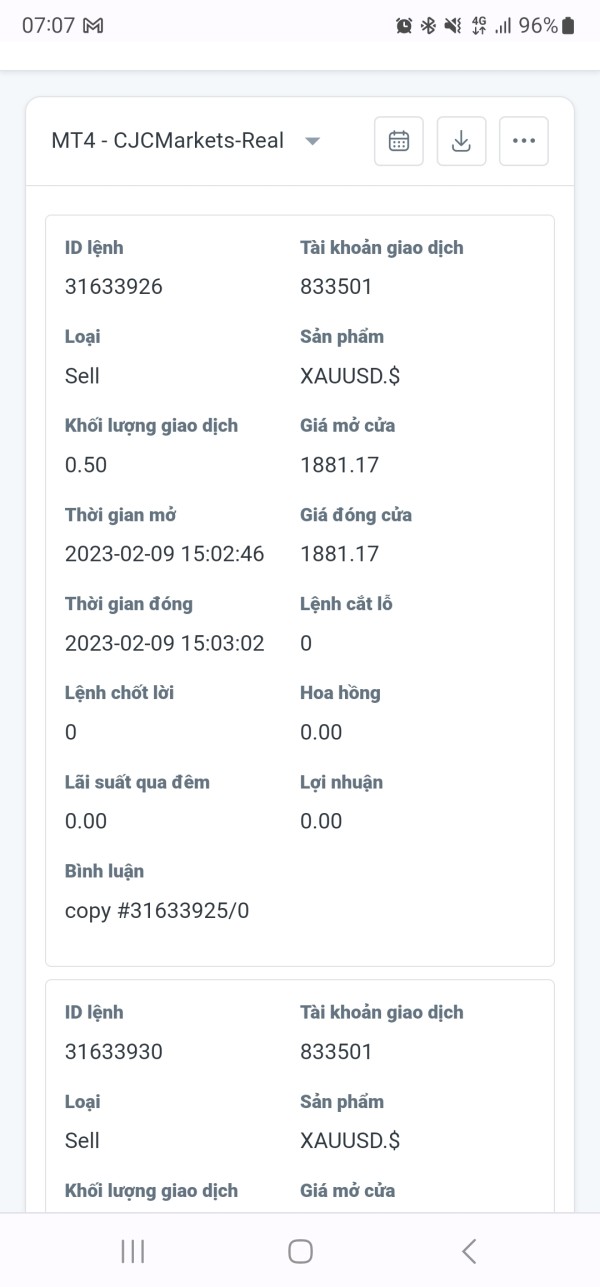Viewport: 600px width, 1287px height.
Task: Tap the MT4 - CJCMarkets-Real server label
Action: pyautogui.click(x=168, y=141)
